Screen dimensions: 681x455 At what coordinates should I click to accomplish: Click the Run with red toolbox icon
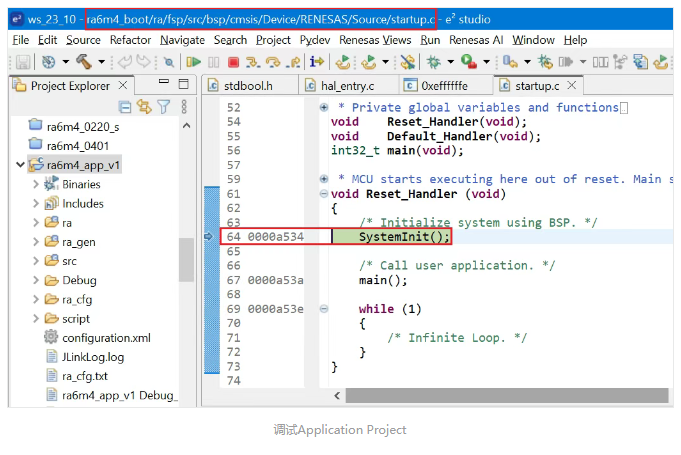[469, 62]
